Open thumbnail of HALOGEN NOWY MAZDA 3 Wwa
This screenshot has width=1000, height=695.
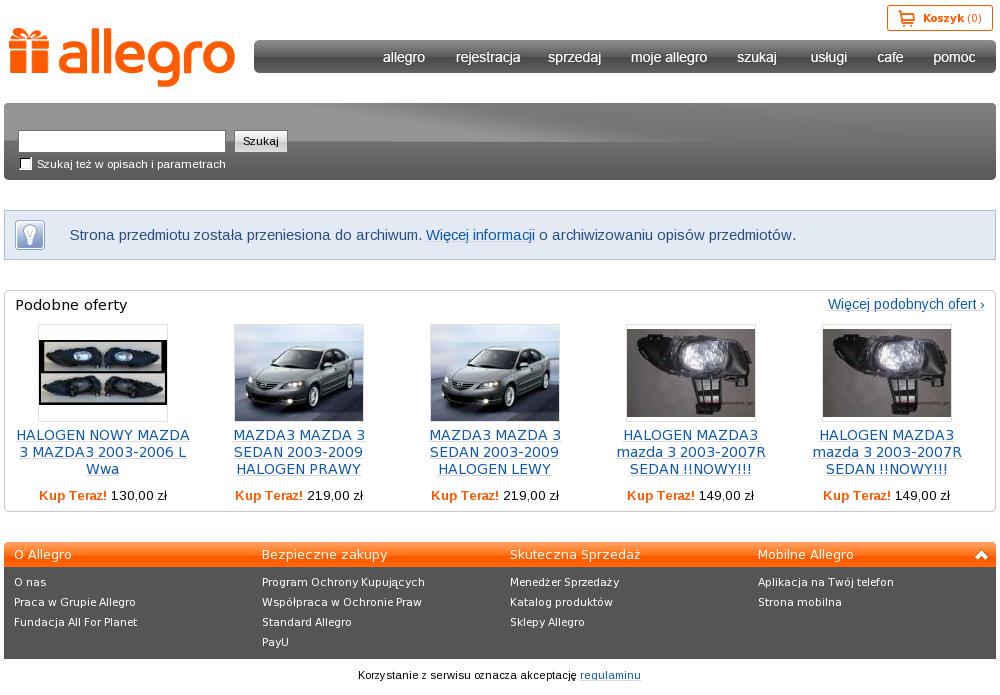(x=103, y=372)
